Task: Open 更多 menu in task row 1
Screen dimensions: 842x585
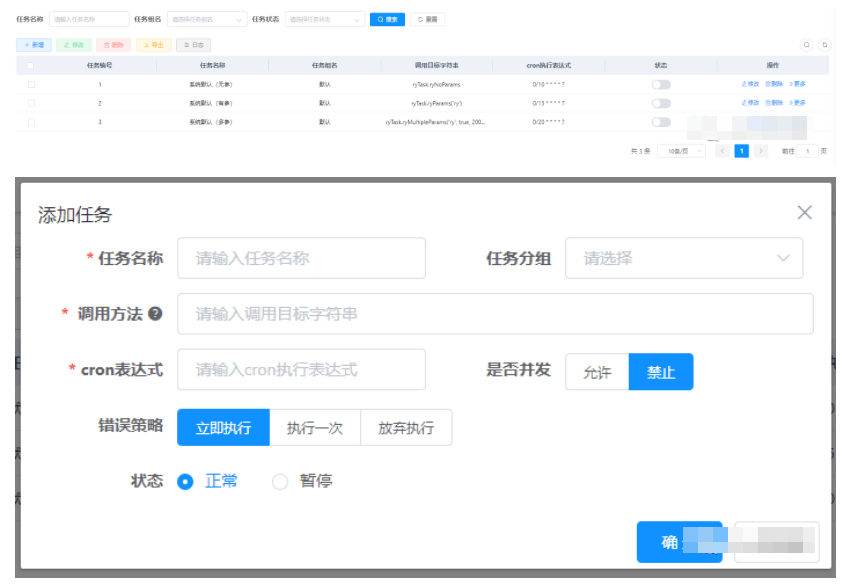Action: pyautogui.click(x=797, y=84)
